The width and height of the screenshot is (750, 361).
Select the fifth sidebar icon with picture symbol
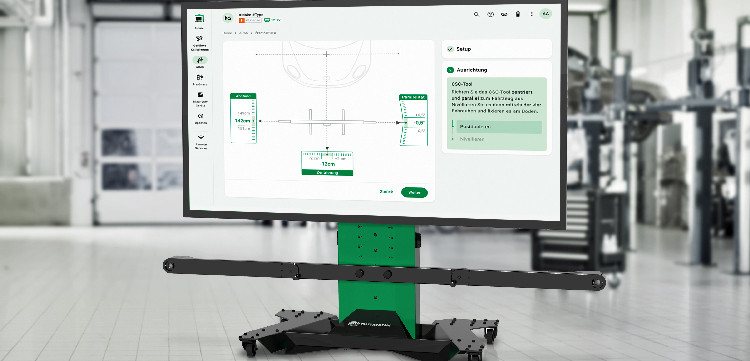[x=200, y=95]
